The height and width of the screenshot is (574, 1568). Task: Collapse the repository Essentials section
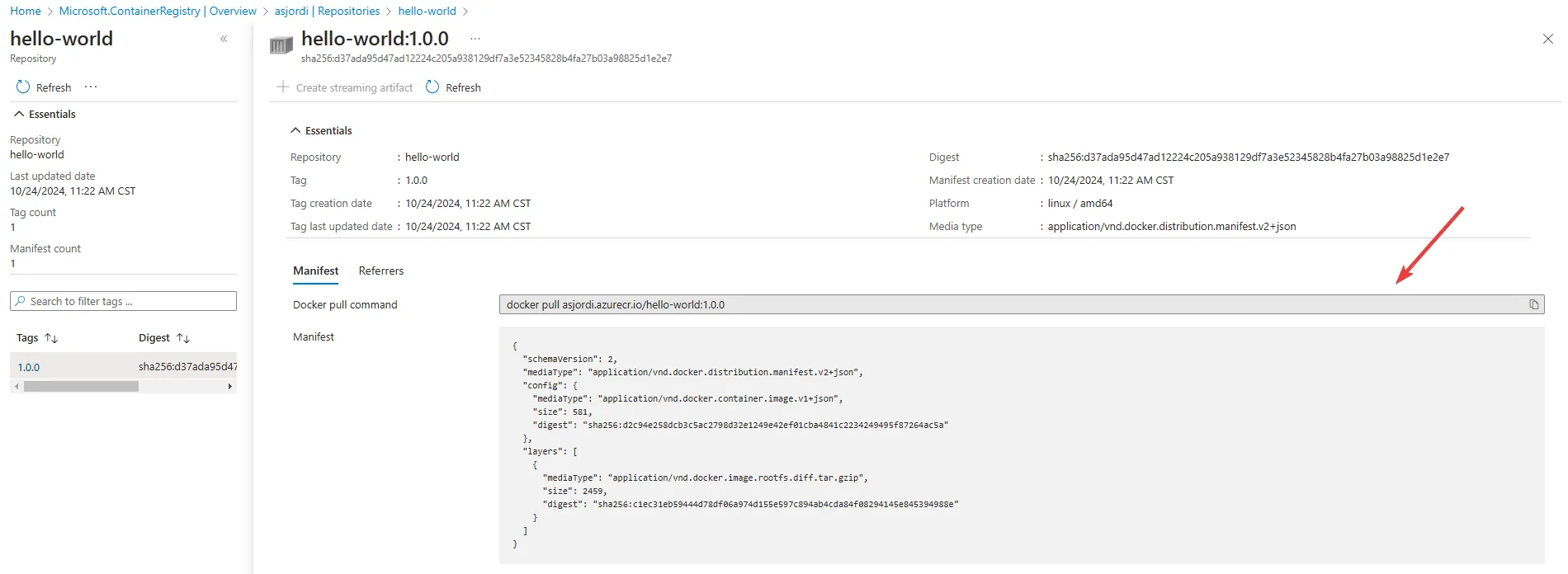click(45, 114)
